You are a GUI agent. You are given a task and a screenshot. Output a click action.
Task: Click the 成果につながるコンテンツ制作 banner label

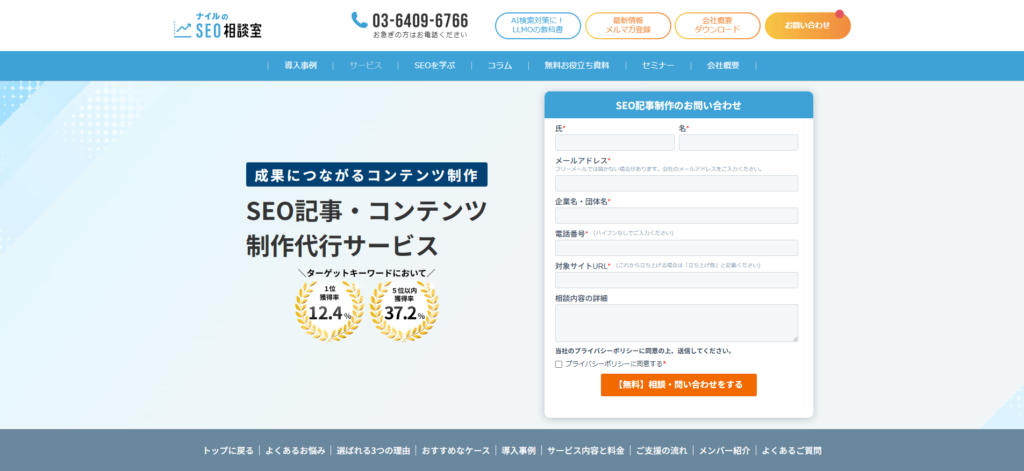coord(366,175)
